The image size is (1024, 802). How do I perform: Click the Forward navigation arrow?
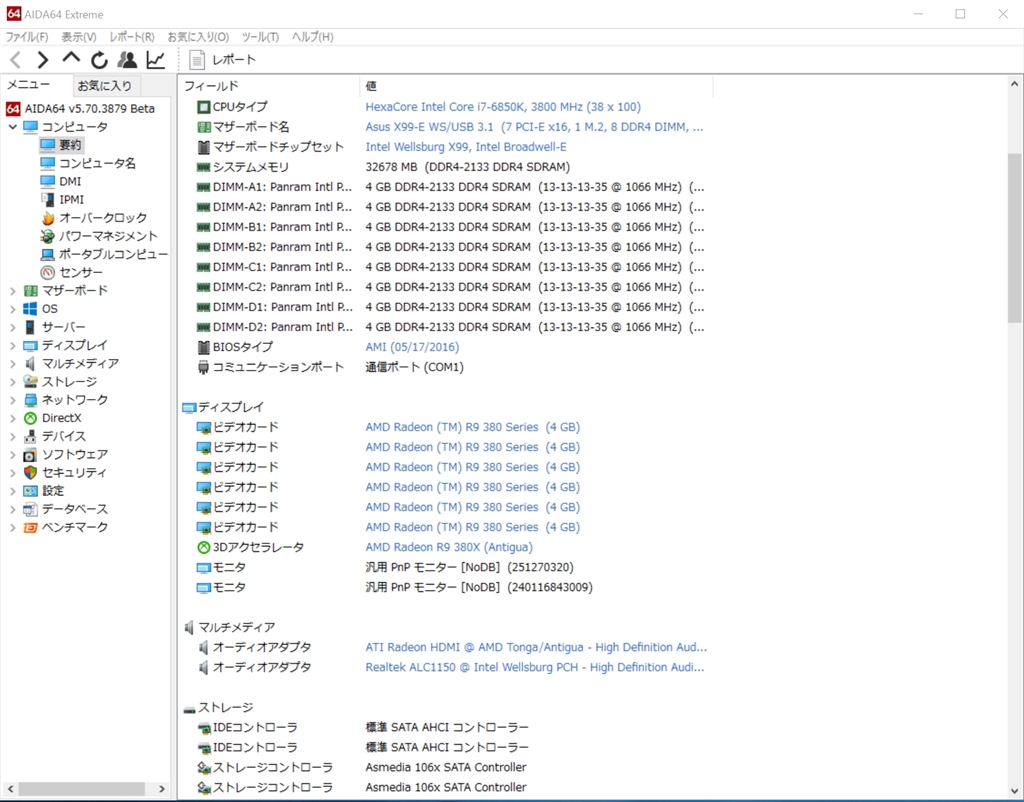tap(42, 60)
